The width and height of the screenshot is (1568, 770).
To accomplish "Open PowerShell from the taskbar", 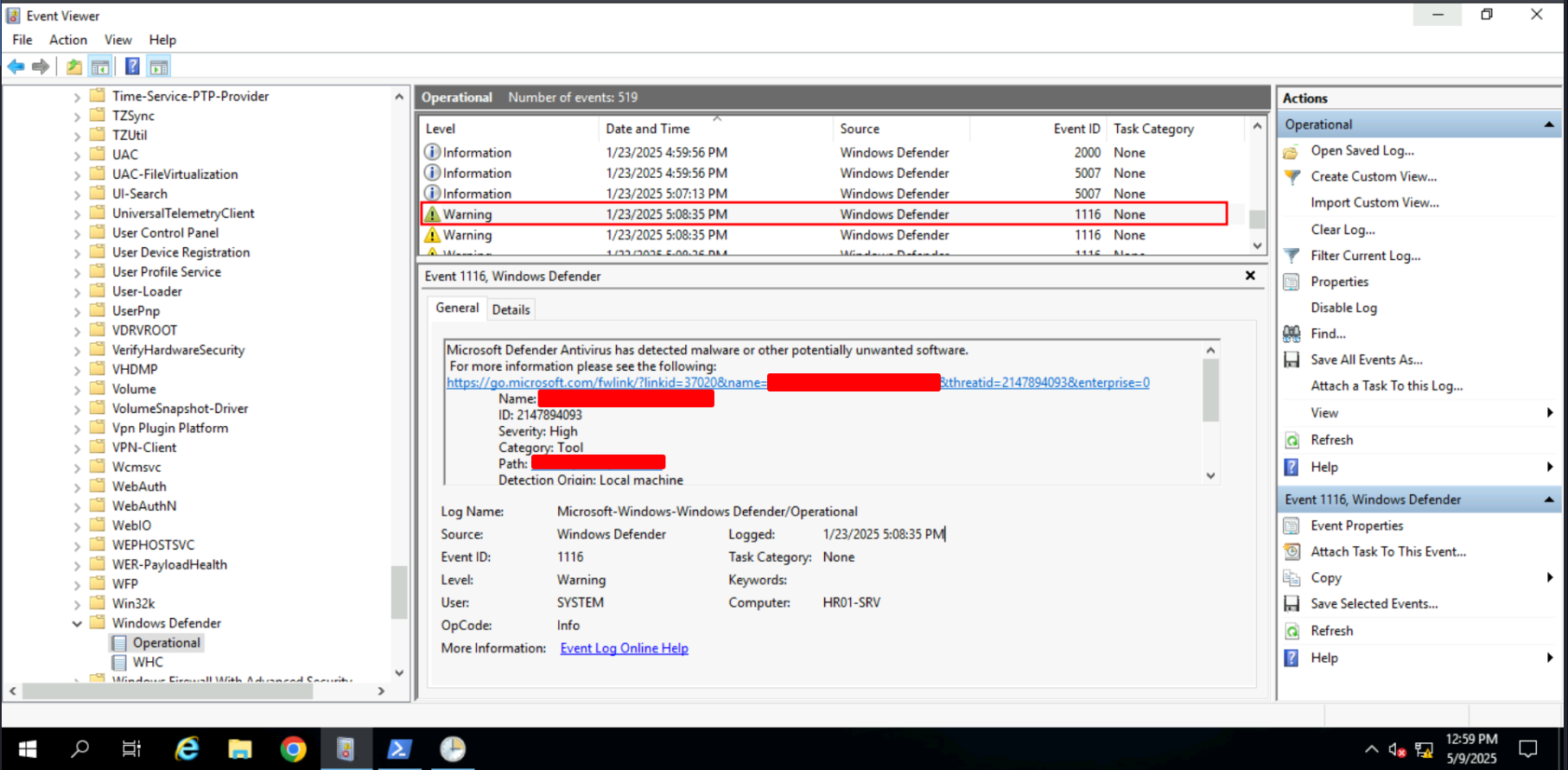I will [399, 748].
